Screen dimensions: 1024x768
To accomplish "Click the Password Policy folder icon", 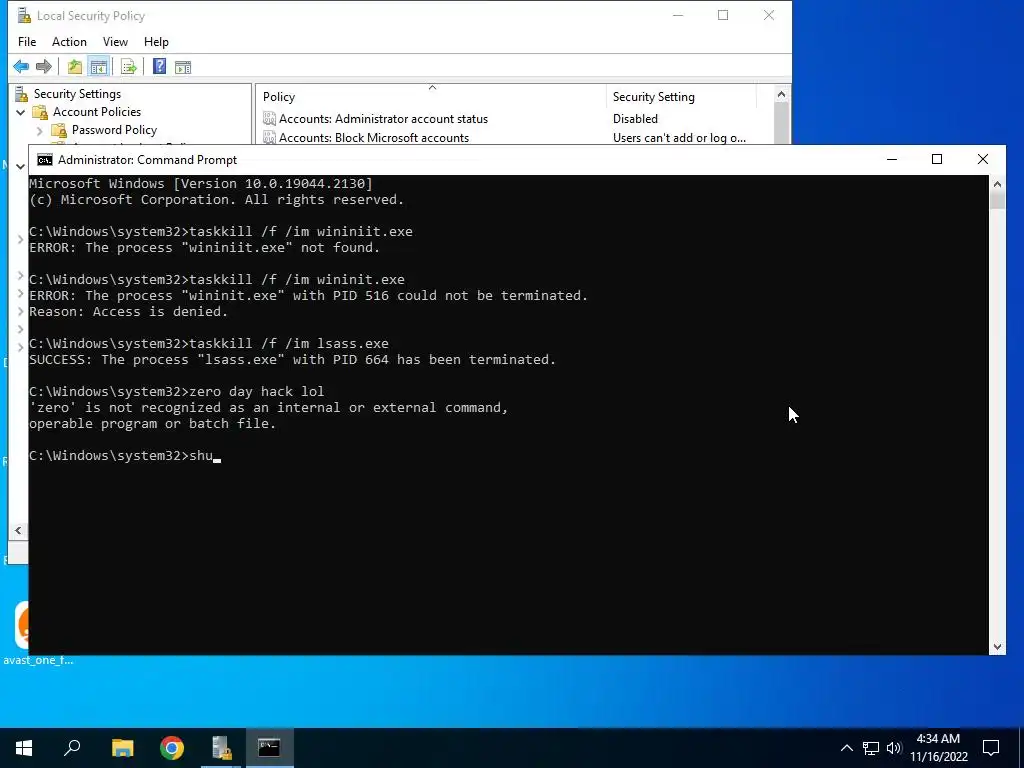I will pos(59,130).
